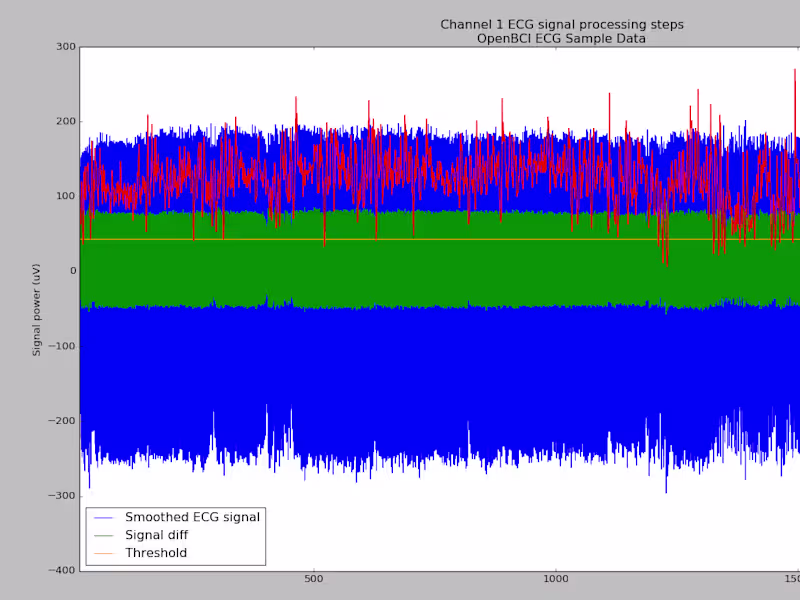Click the 'Signal diff' legend label
Screen dimensions: 800x600
[157, 535]
